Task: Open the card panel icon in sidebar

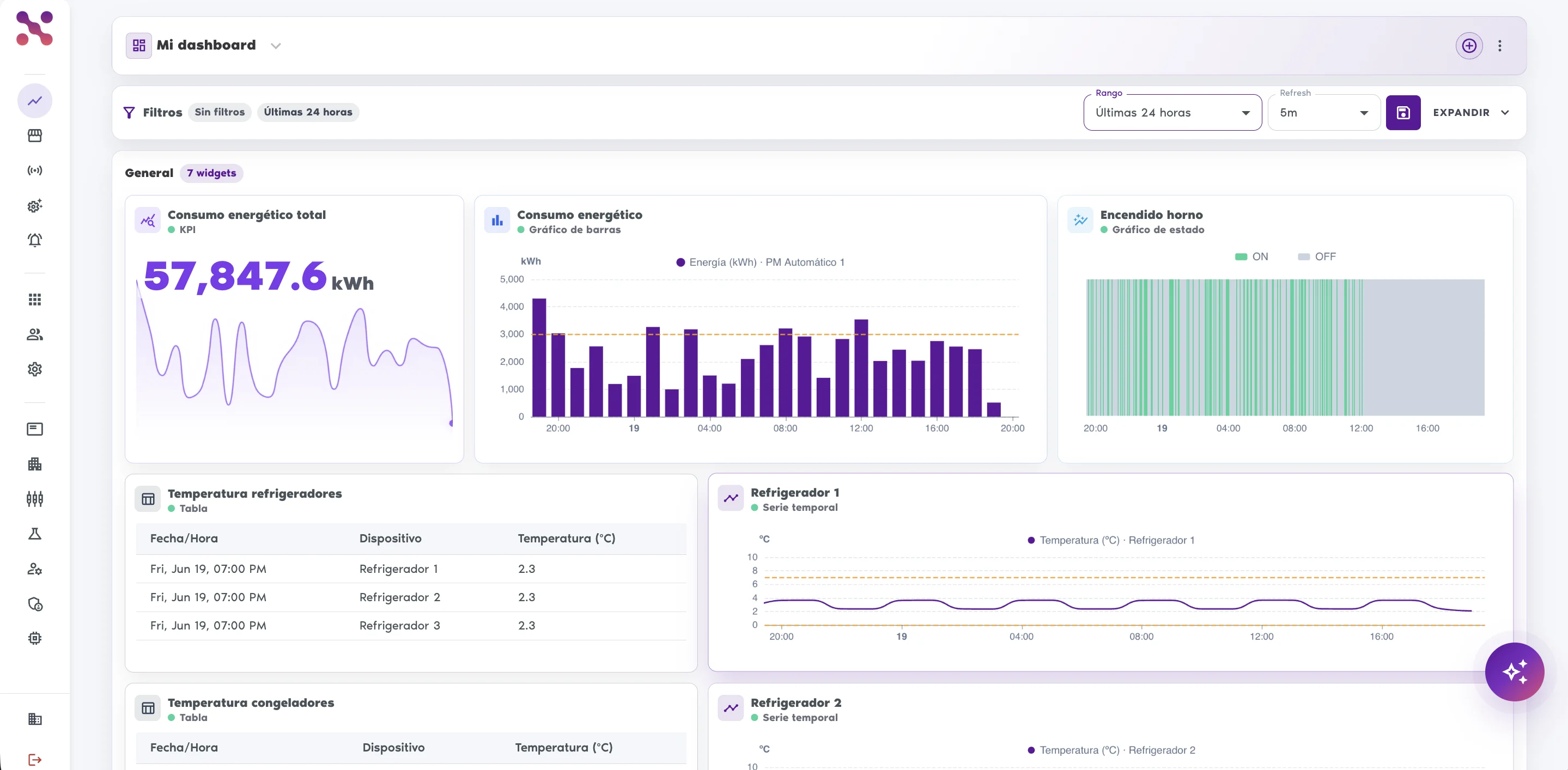Action: [35, 430]
